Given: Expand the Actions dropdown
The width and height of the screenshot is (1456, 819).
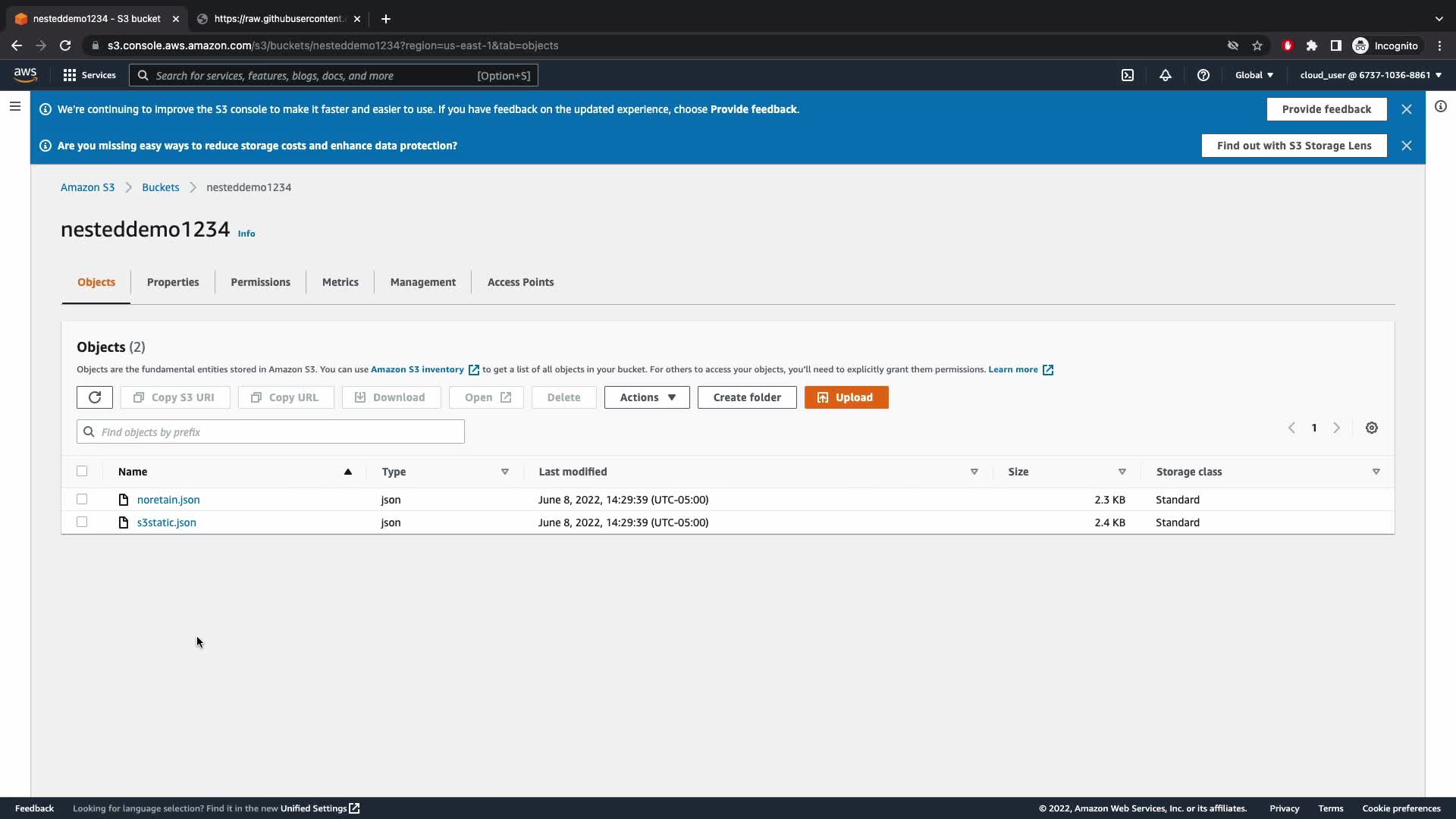Looking at the screenshot, I should tap(647, 397).
